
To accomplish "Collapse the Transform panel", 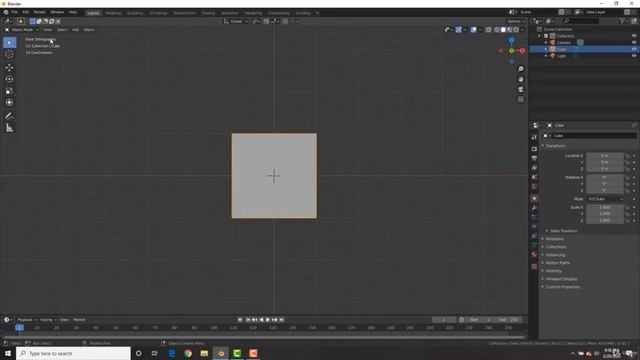I will tap(555, 146).
